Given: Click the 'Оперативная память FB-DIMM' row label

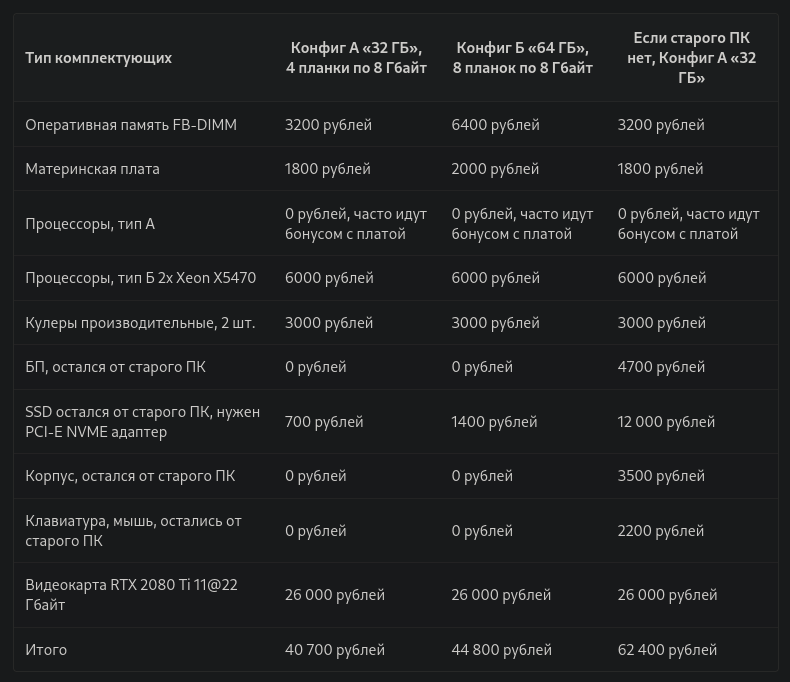Looking at the screenshot, I should point(131,125).
